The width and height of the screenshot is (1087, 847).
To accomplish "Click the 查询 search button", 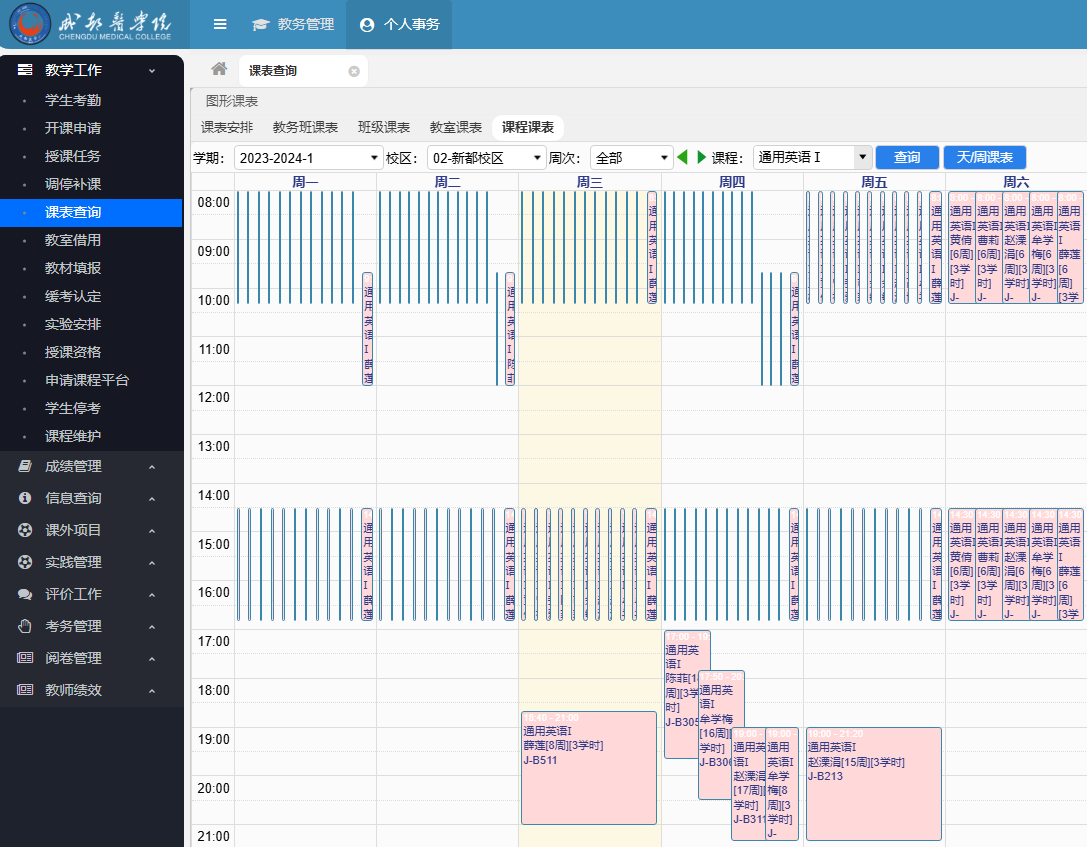I will (x=907, y=157).
